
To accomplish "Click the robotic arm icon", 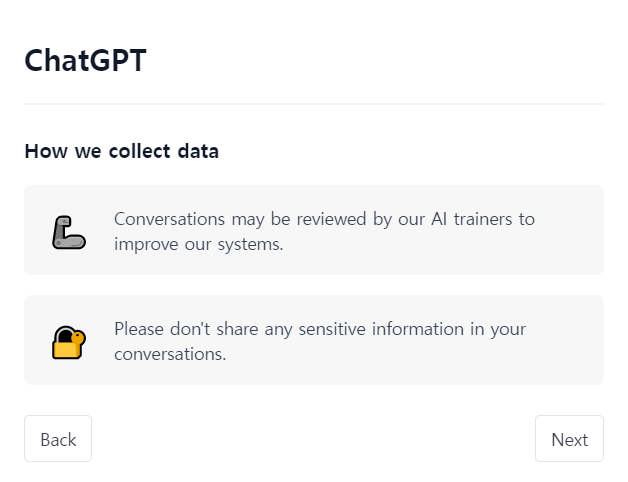I will coord(69,232).
